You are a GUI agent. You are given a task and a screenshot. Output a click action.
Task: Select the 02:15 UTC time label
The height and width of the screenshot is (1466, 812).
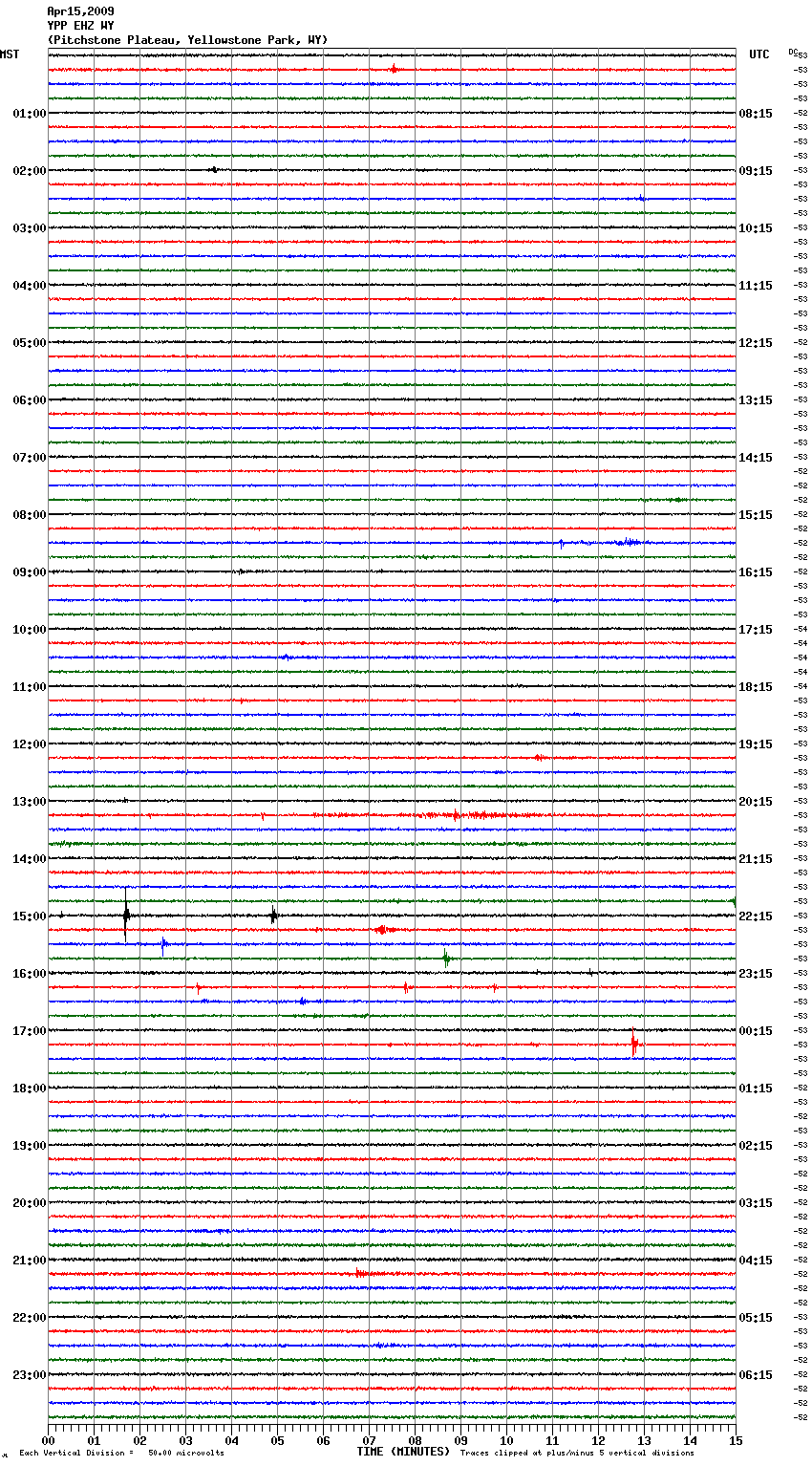click(x=756, y=1146)
